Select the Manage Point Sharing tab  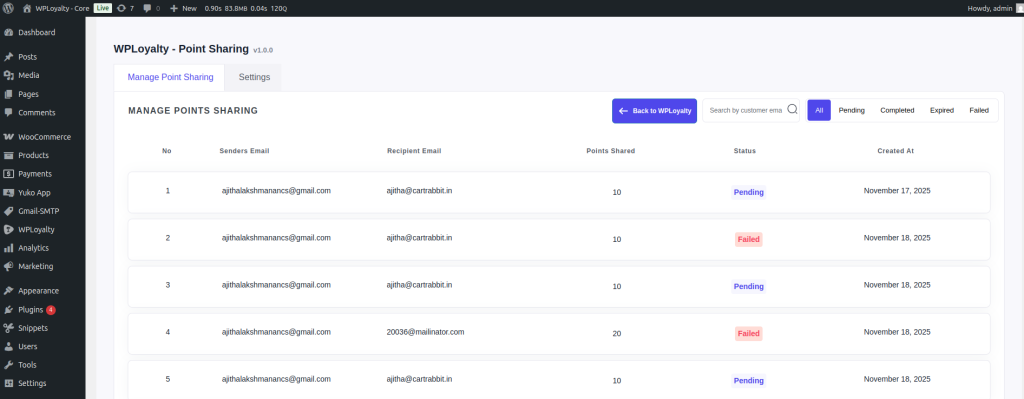tap(170, 77)
